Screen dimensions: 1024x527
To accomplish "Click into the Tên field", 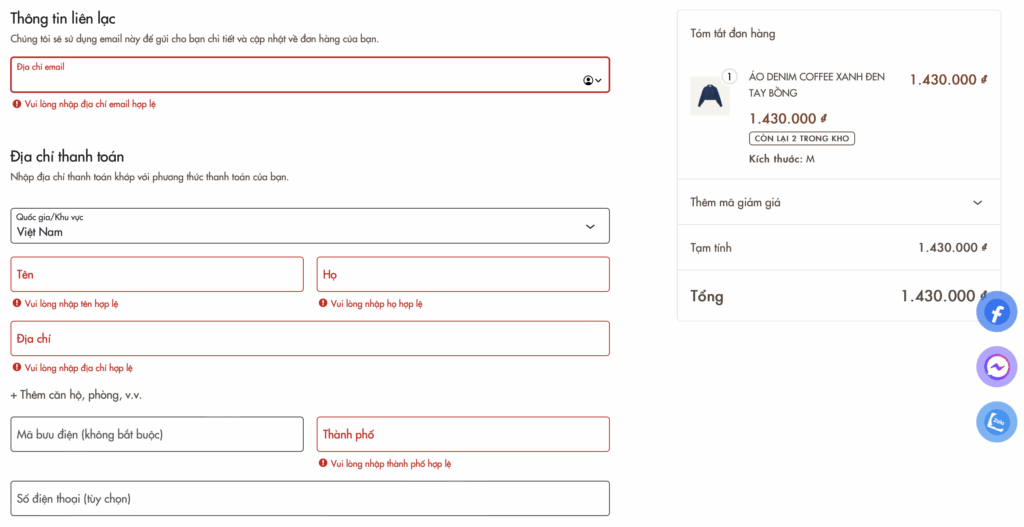I will click(x=157, y=274).
